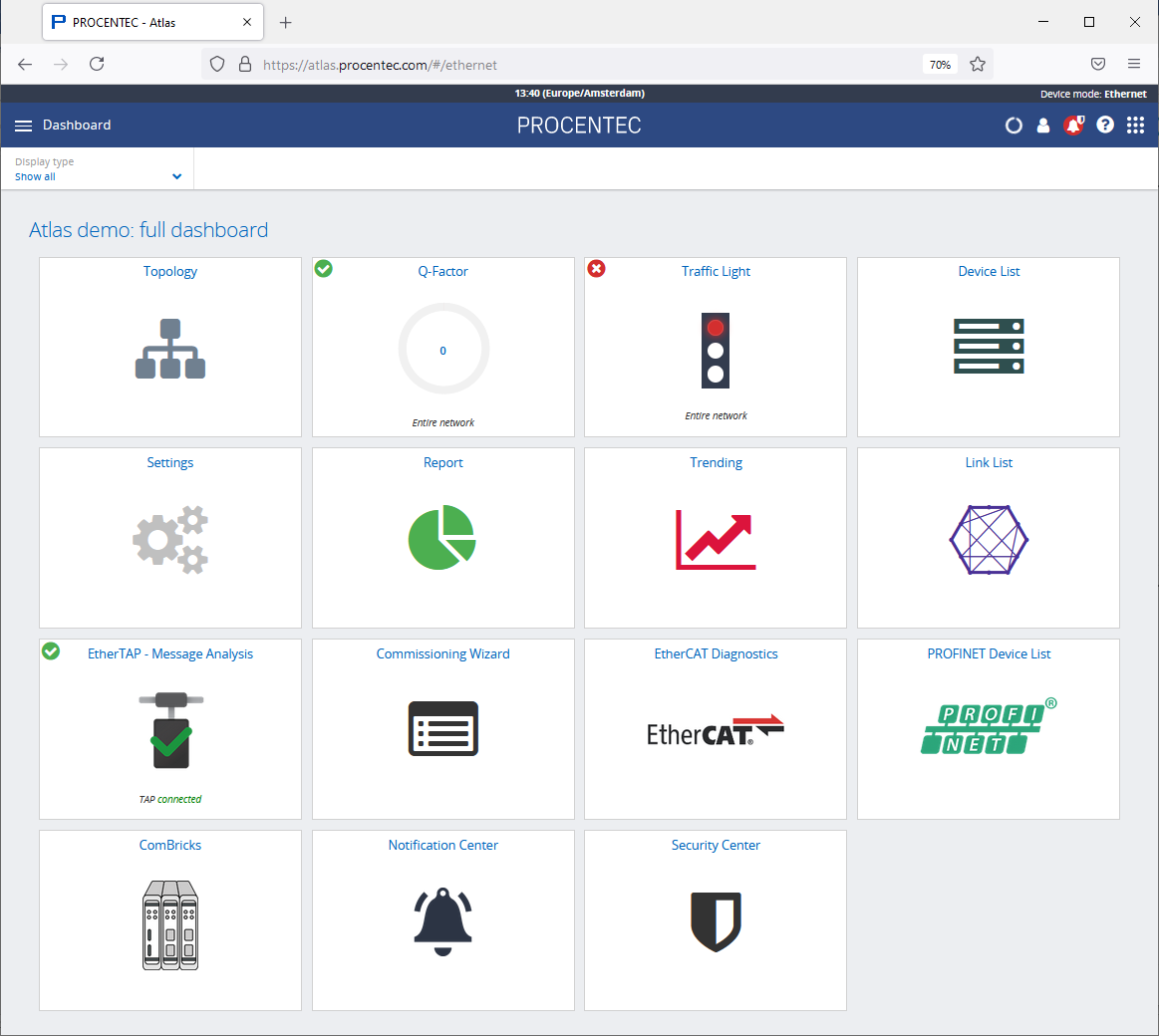Open the hamburger navigation menu

(x=24, y=126)
